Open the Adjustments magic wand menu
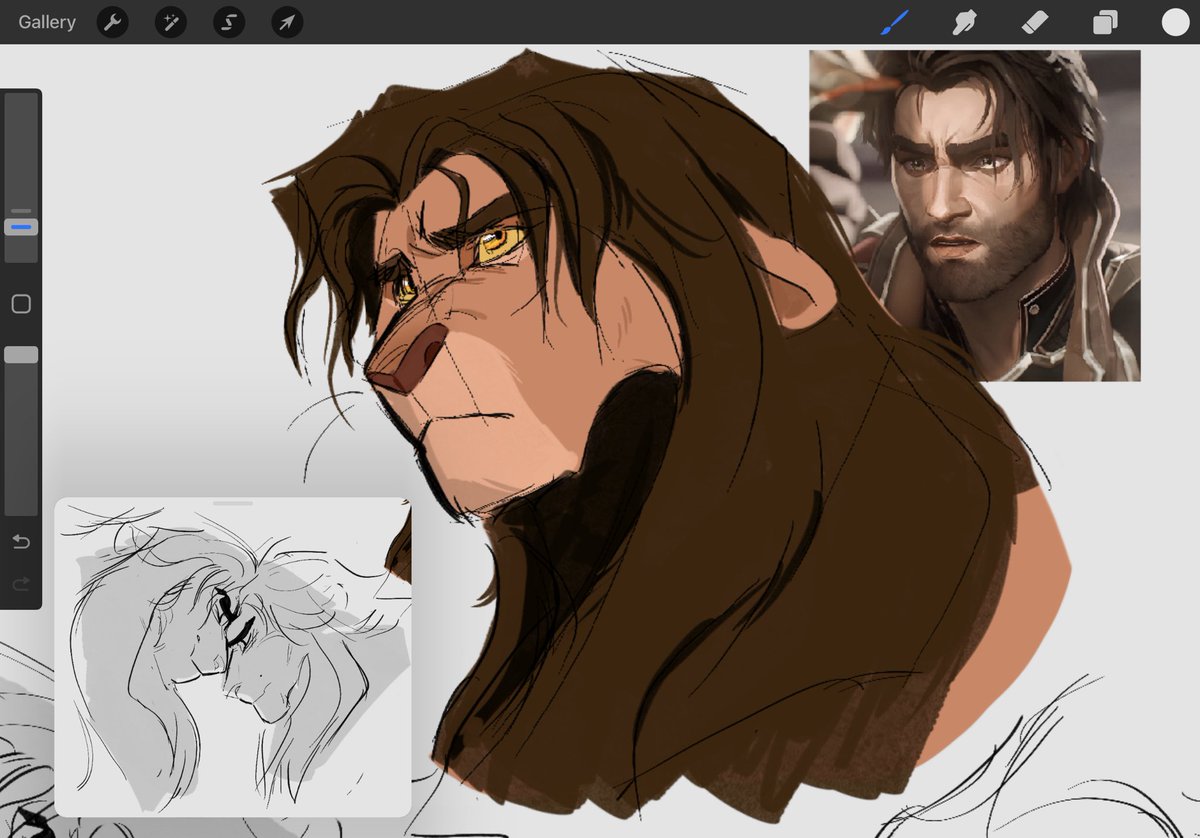Viewport: 1200px width, 838px height. (170, 22)
